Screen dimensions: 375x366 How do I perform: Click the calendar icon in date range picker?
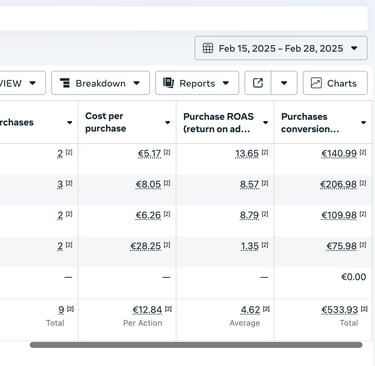[208, 48]
